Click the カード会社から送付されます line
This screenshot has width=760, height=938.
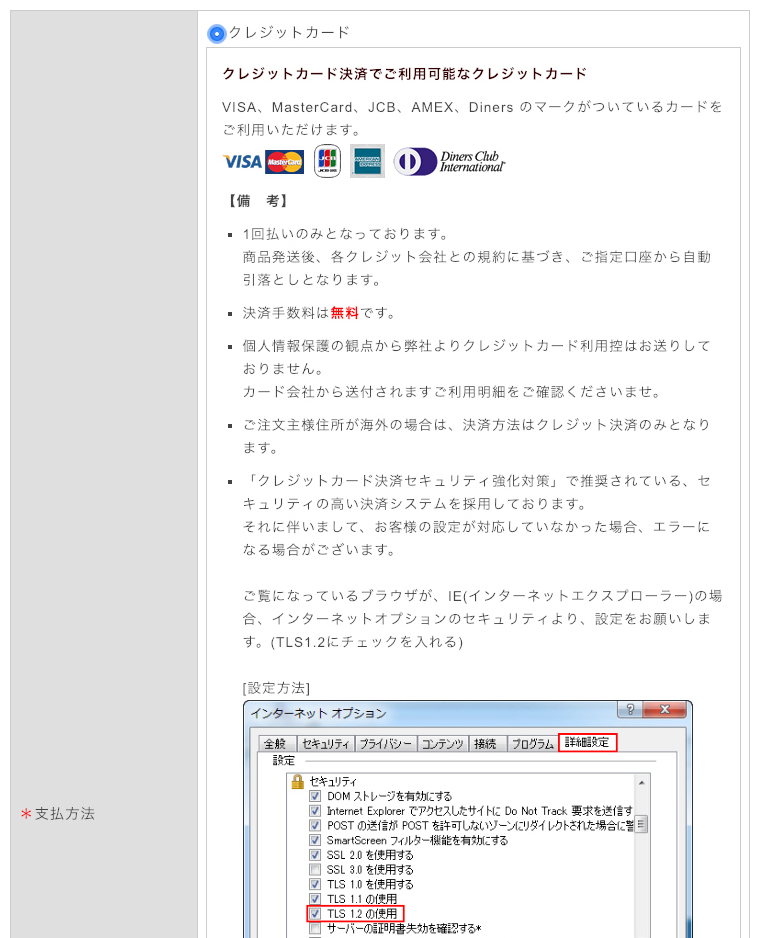452,392
